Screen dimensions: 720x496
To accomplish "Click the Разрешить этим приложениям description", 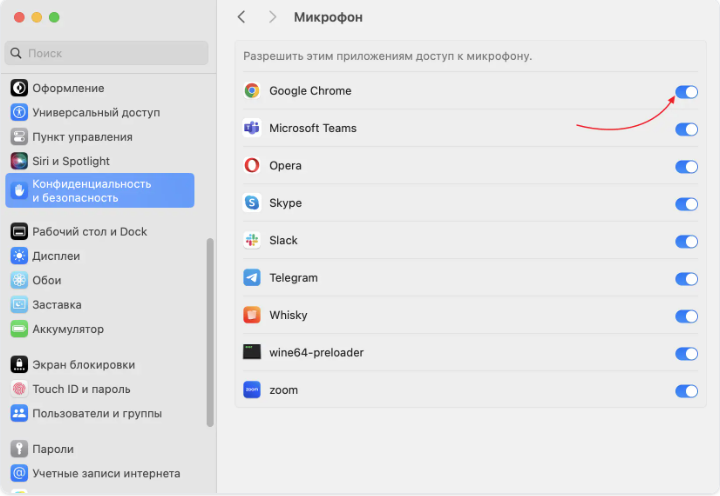I will (x=388, y=56).
